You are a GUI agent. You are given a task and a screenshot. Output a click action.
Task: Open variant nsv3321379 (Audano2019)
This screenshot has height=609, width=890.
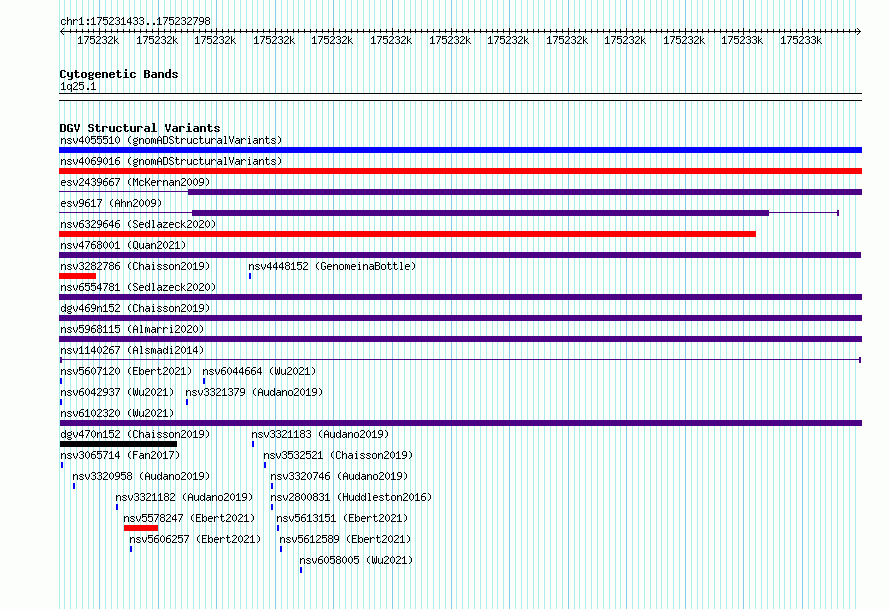[254, 392]
